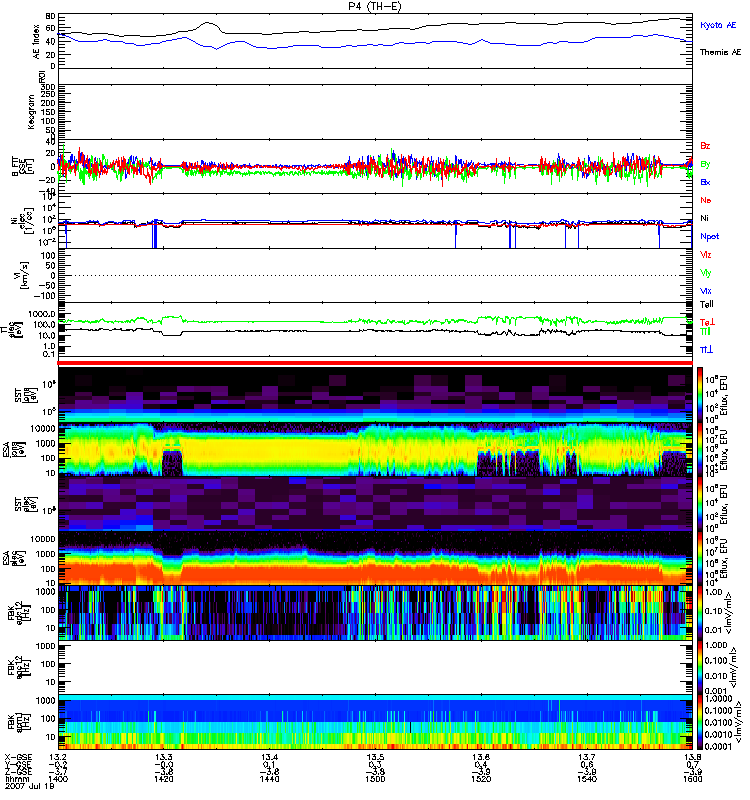The width and height of the screenshot is (750, 800).
Task: Click the 1400 time tick label
Action: (58, 779)
